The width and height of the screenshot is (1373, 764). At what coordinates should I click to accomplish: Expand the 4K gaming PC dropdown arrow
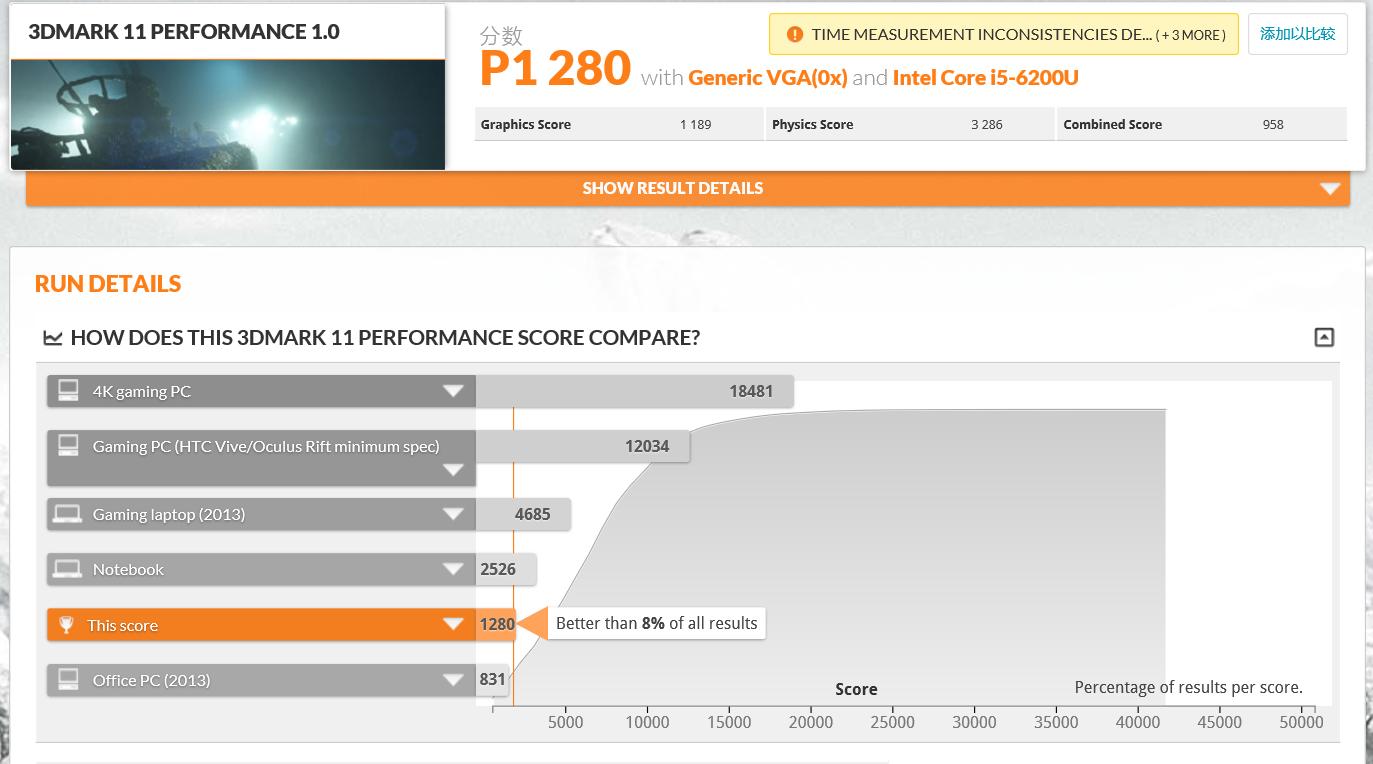[454, 391]
